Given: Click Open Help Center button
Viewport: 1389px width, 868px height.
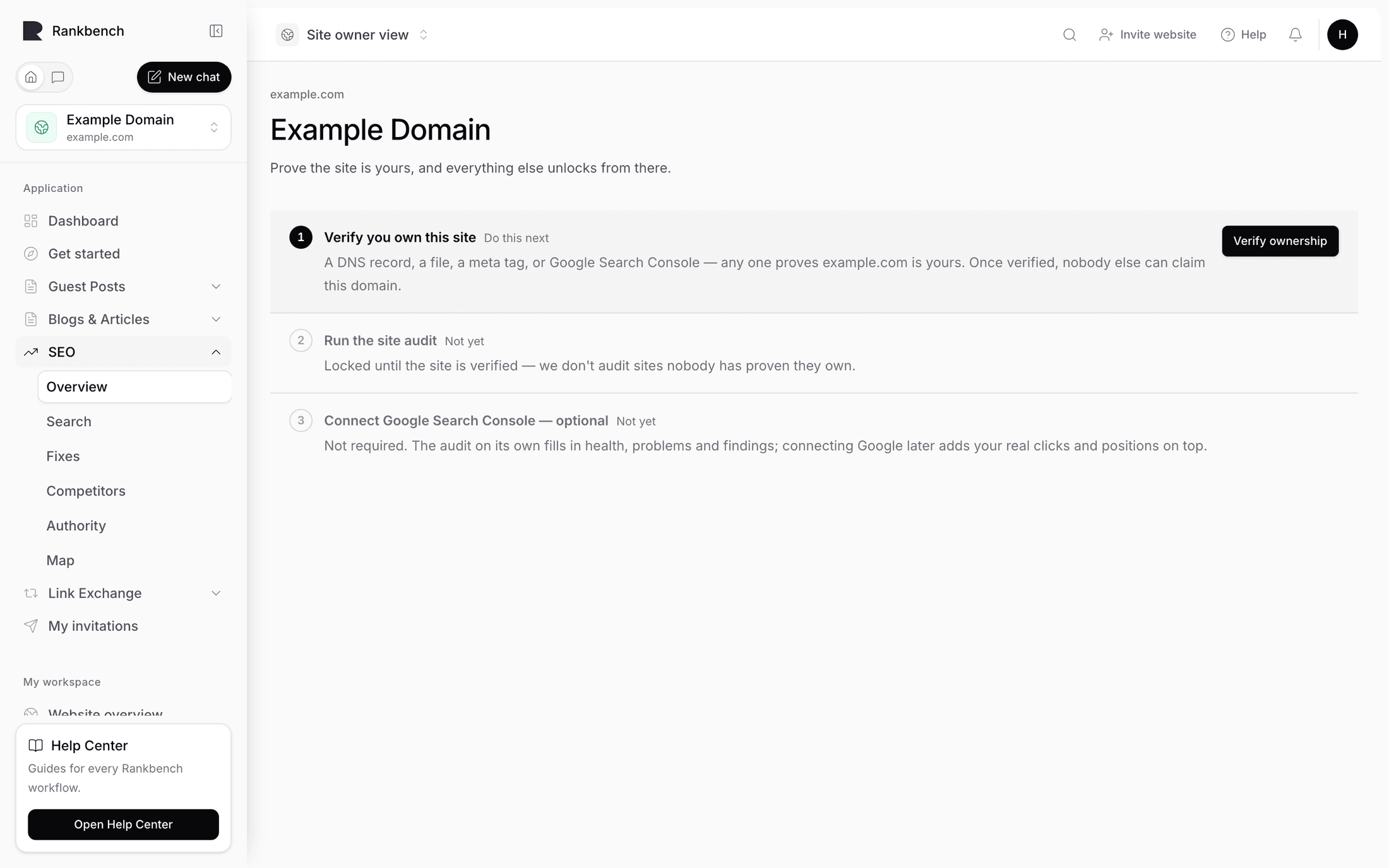Looking at the screenshot, I should 123,824.
